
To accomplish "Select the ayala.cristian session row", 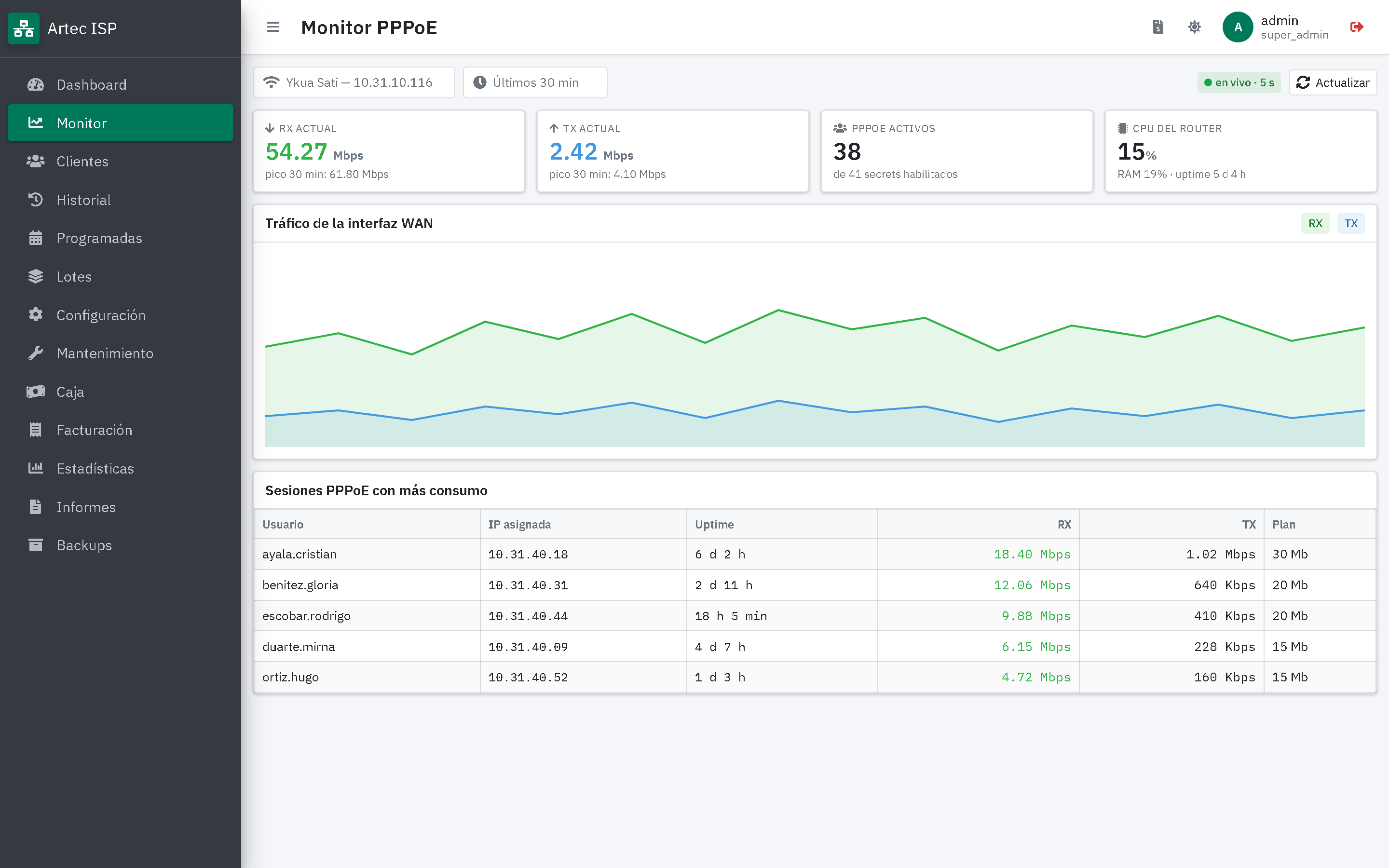I will pyautogui.click(x=815, y=554).
